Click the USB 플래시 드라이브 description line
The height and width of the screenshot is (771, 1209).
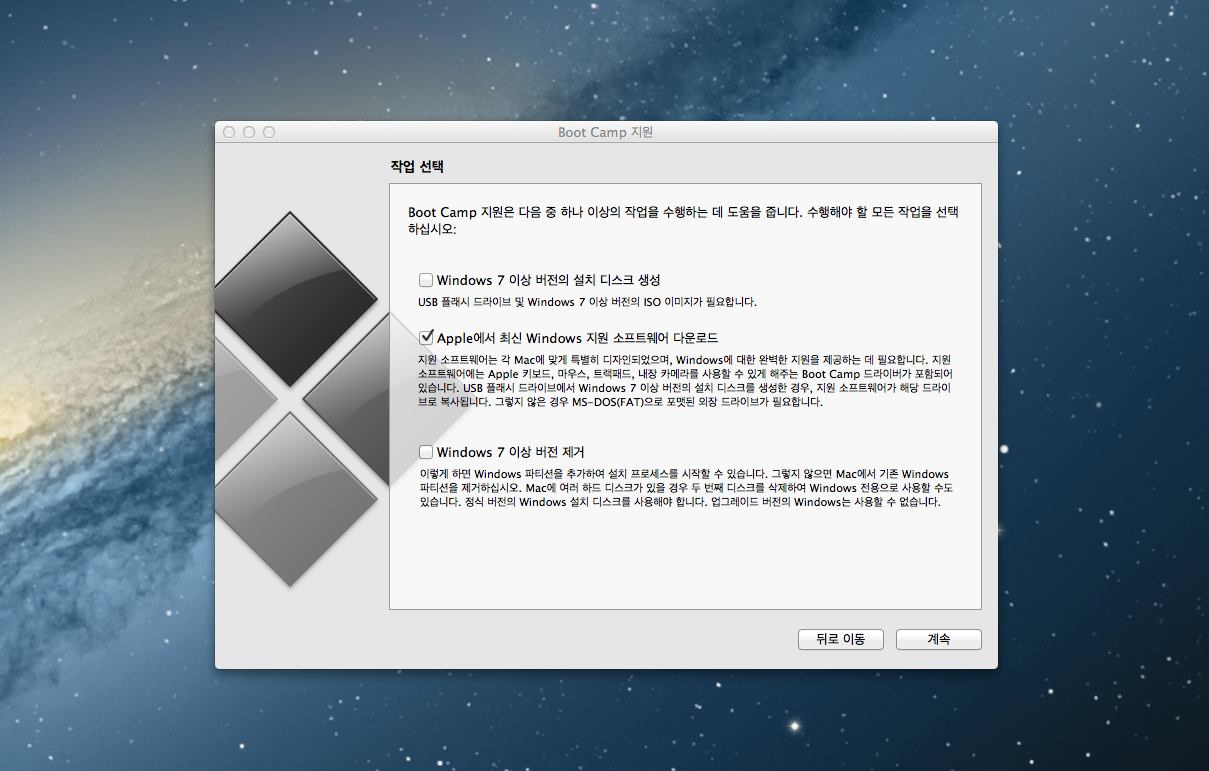tap(587, 302)
